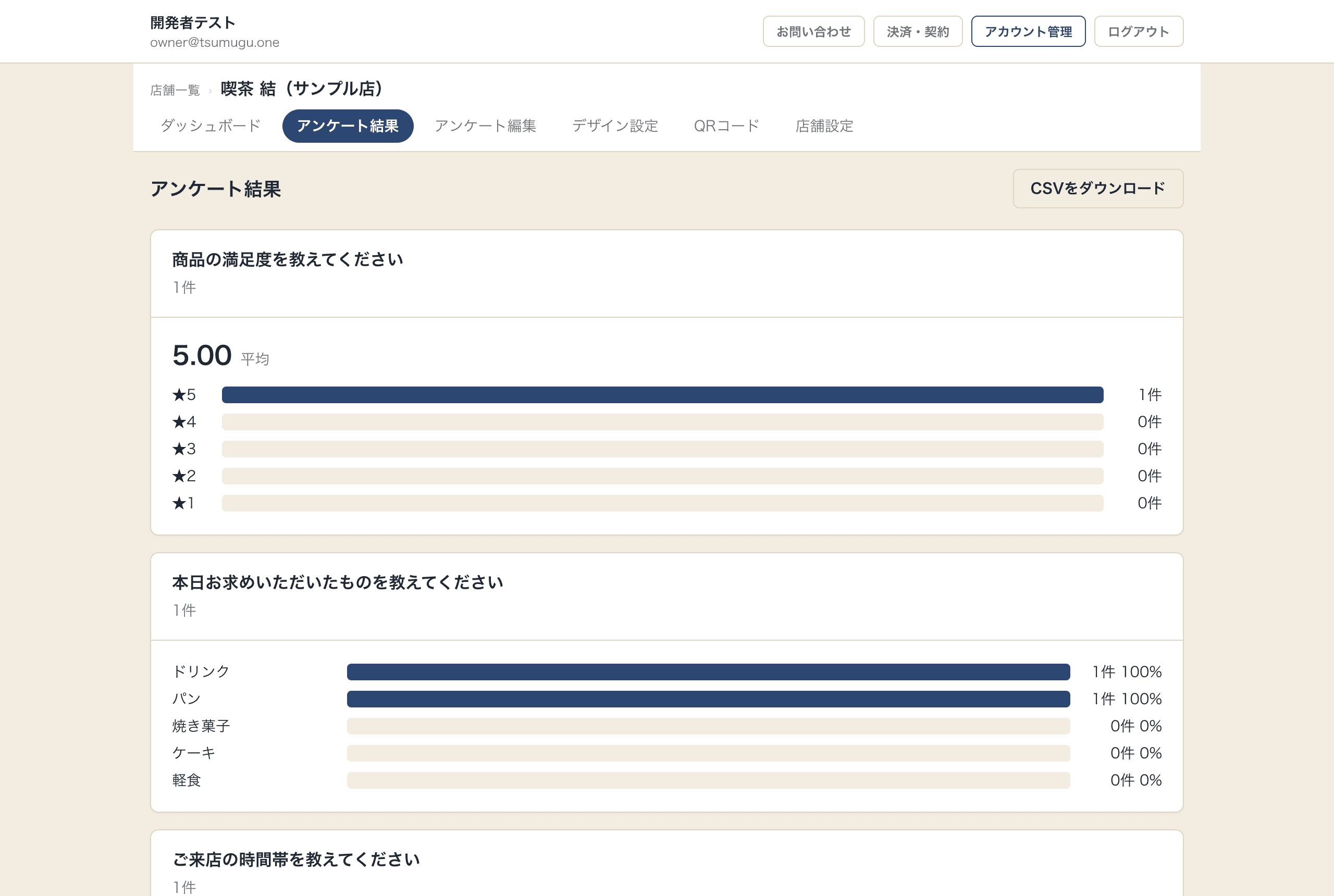Click store name 喫茶 結（サンプル店）
The width and height of the screenshot is (1334, 896).
click(x=302, y=89)
